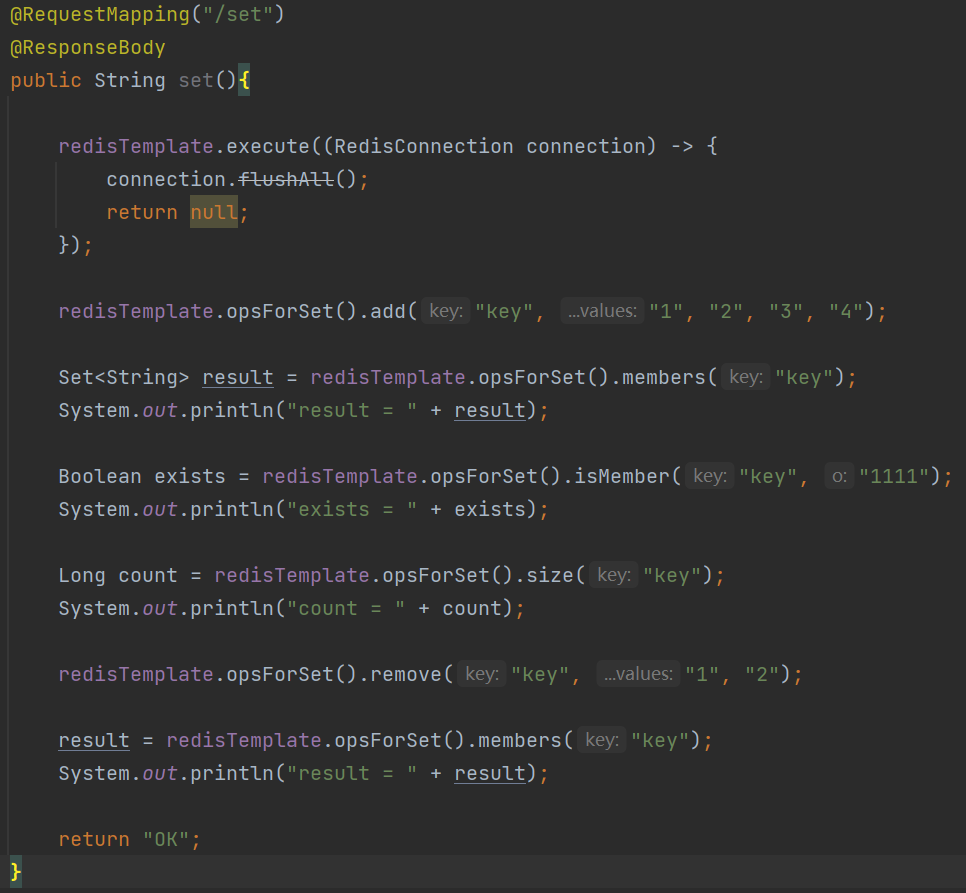Viewport: 966px width, 893px height.
Task: Click 'connection' lambda parameter name
Action: tap(585, 146)
